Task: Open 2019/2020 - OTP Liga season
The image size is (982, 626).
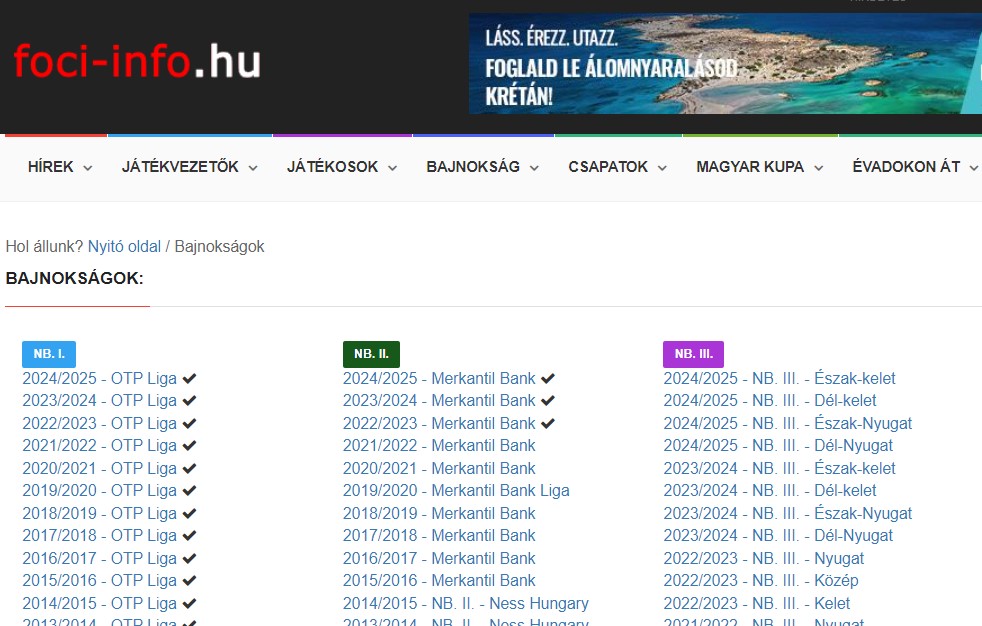Action: coord(100,491)
